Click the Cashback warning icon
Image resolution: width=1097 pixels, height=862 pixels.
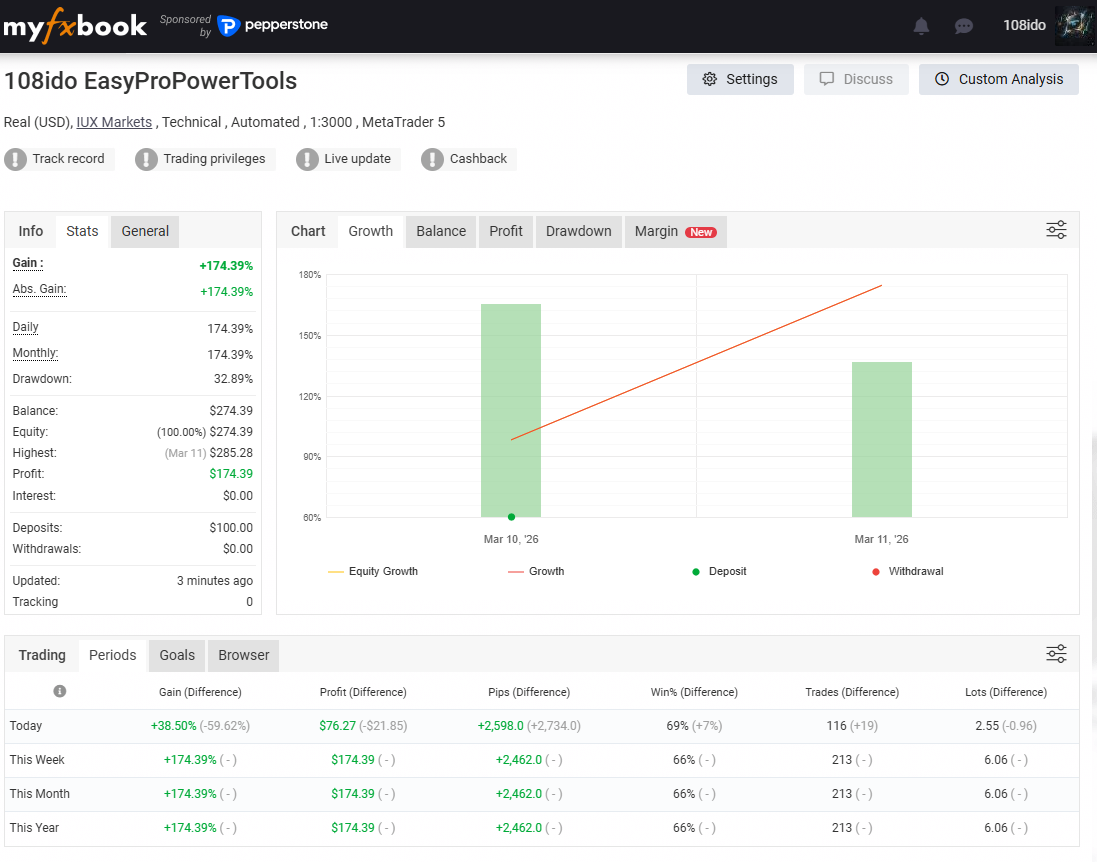[x=433, y=159]
